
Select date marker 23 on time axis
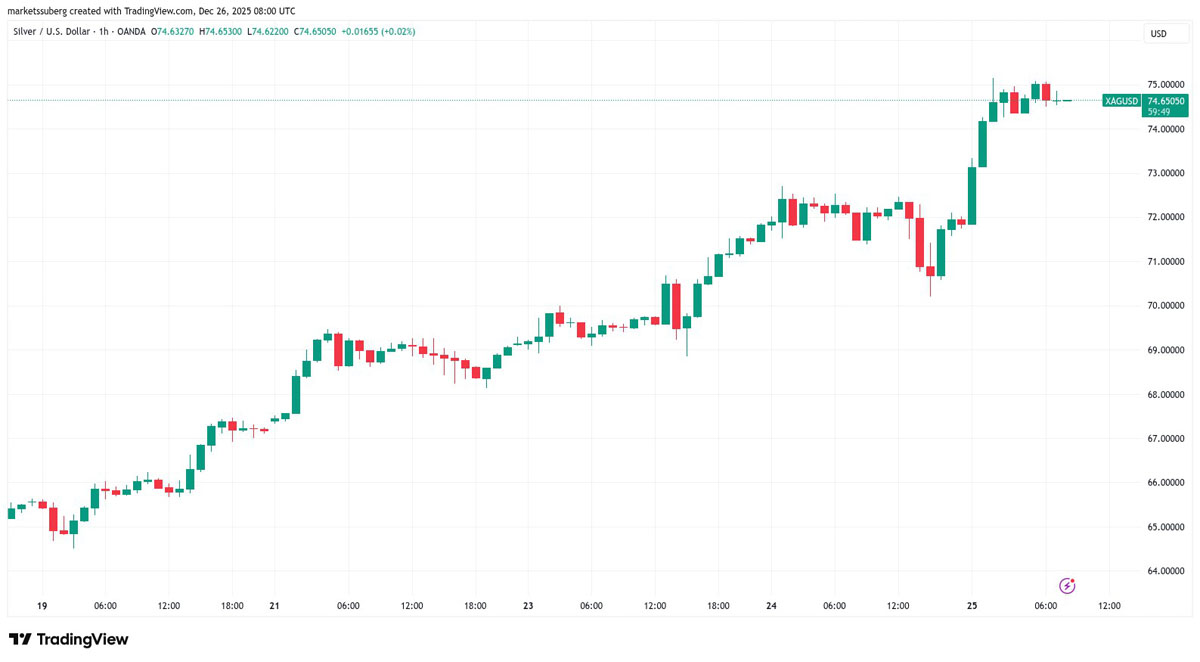click(x=528, y=605)
